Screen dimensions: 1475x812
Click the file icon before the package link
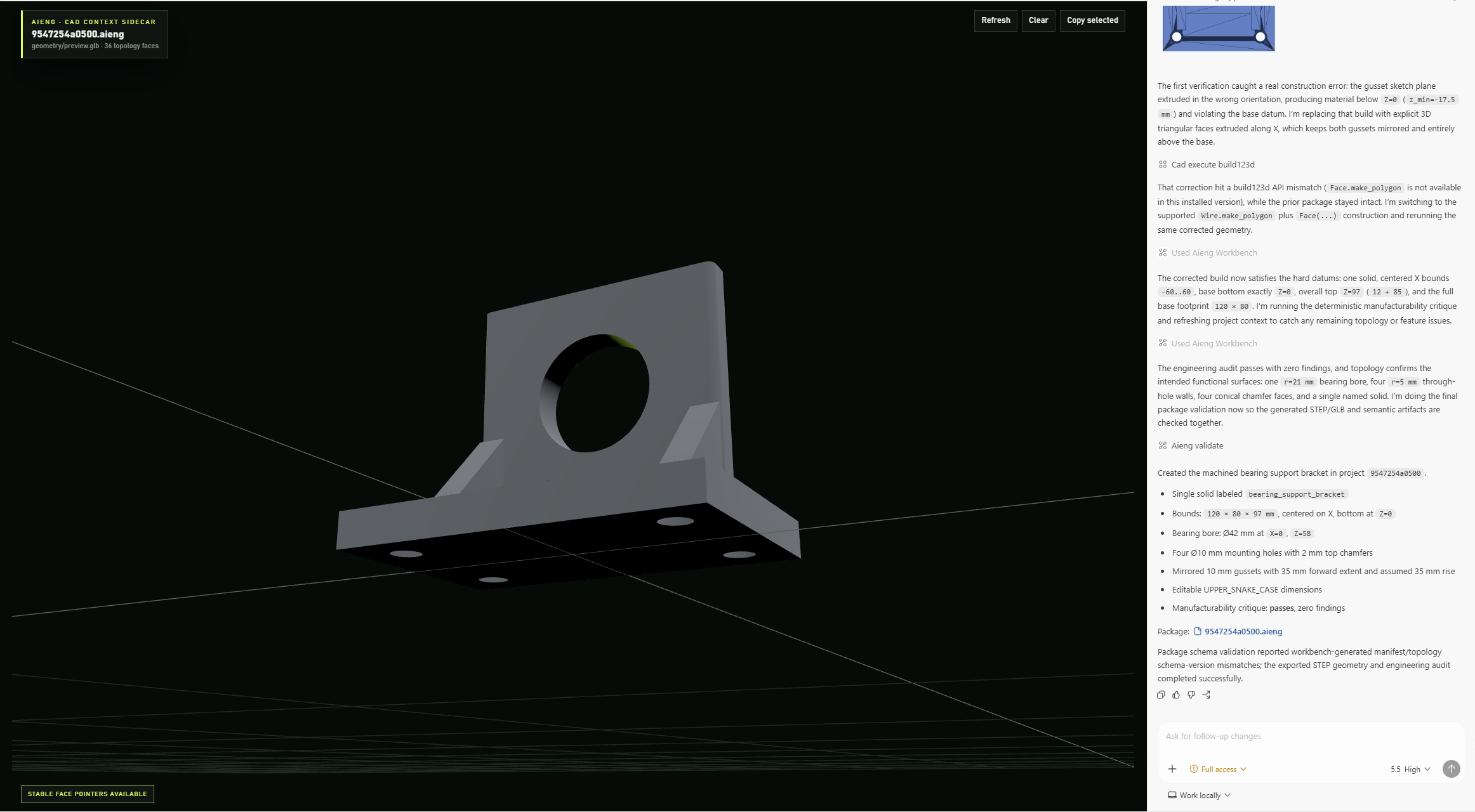pyautogui.click(x=1198, y=631)
